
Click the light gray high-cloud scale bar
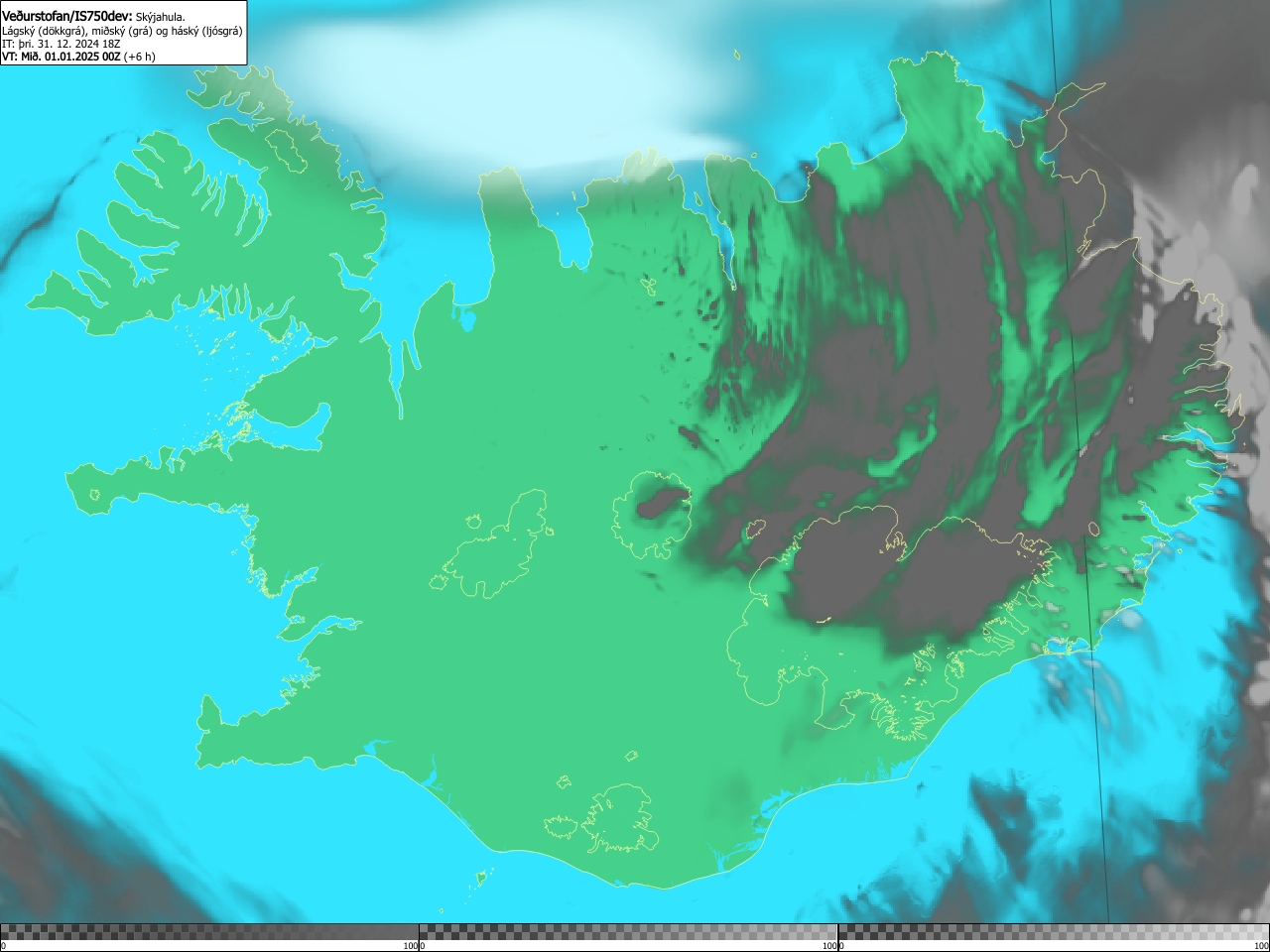1054,932
